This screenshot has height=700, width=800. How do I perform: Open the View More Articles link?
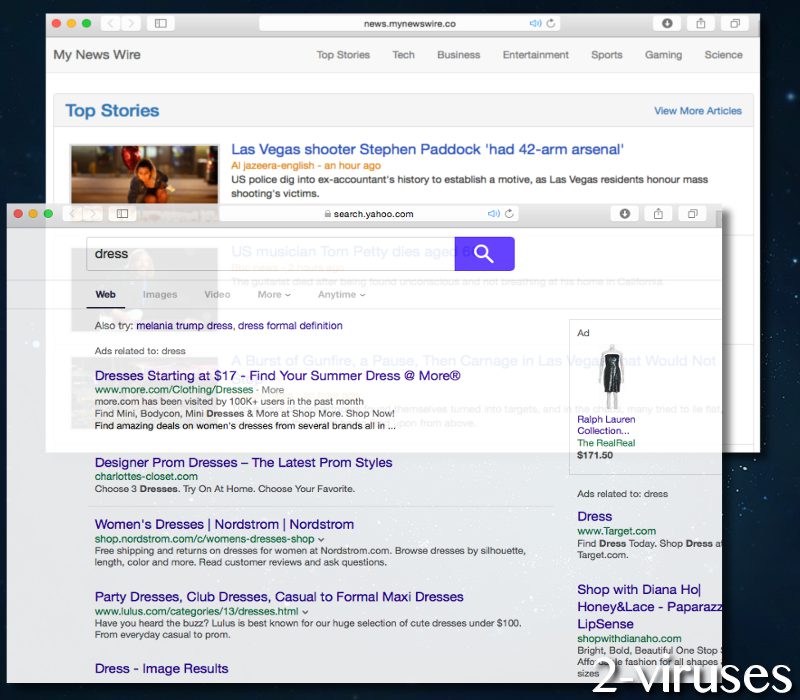698,111
